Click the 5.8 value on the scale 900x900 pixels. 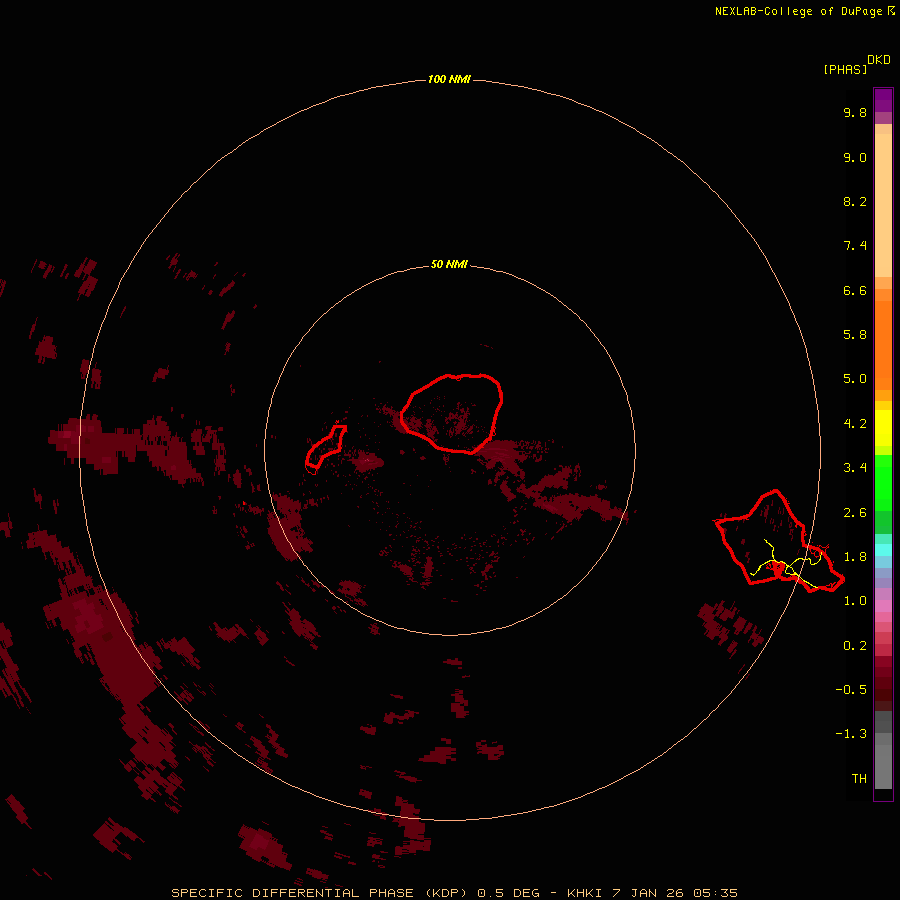pos(855,335)
